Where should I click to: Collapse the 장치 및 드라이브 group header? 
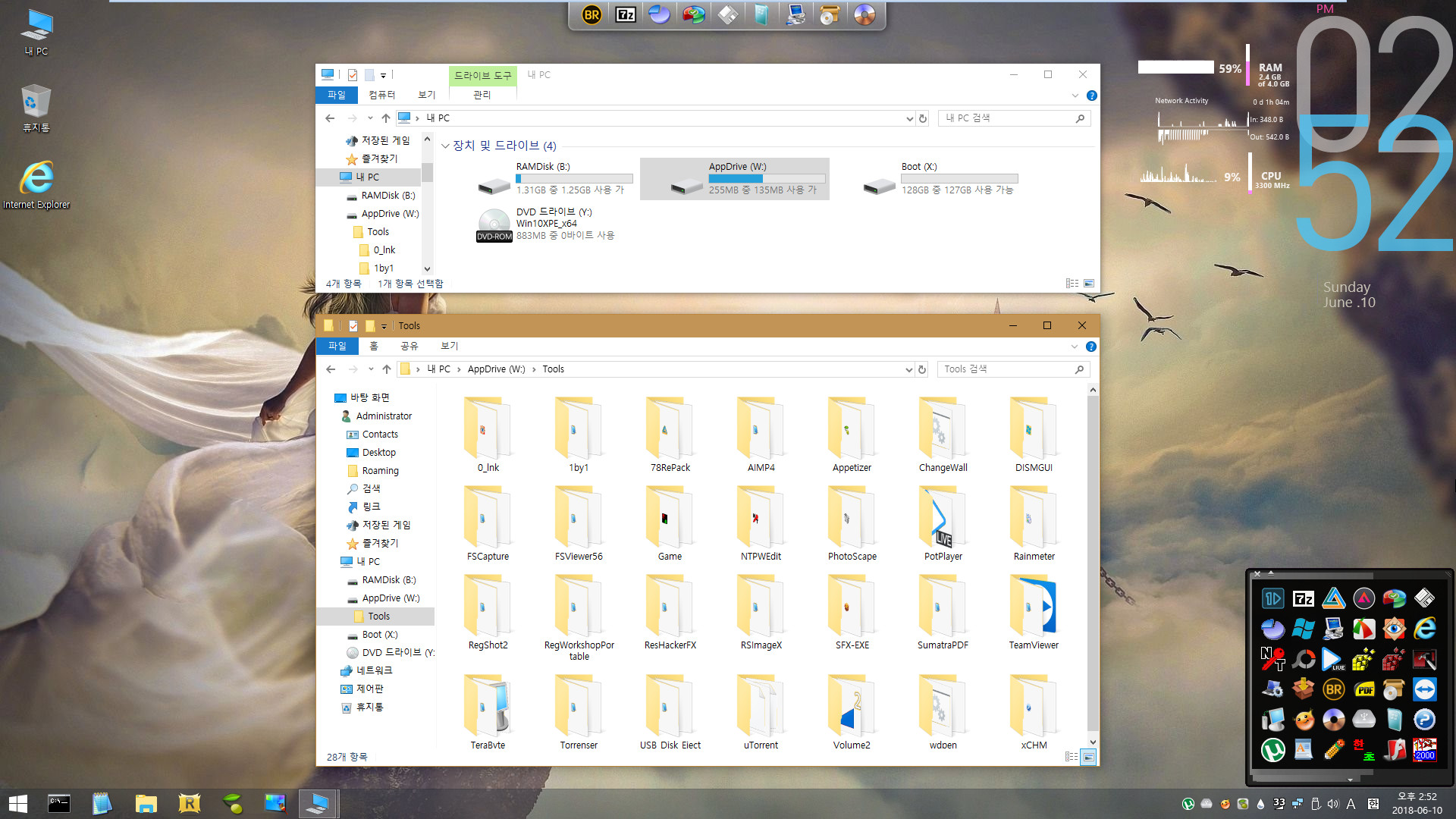[x=445, y=146]
